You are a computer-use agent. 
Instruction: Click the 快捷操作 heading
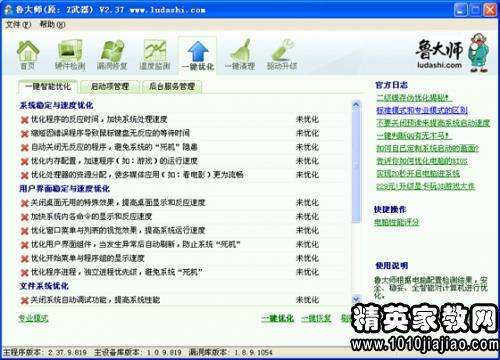pyautogui.click(x=390, y=209)
